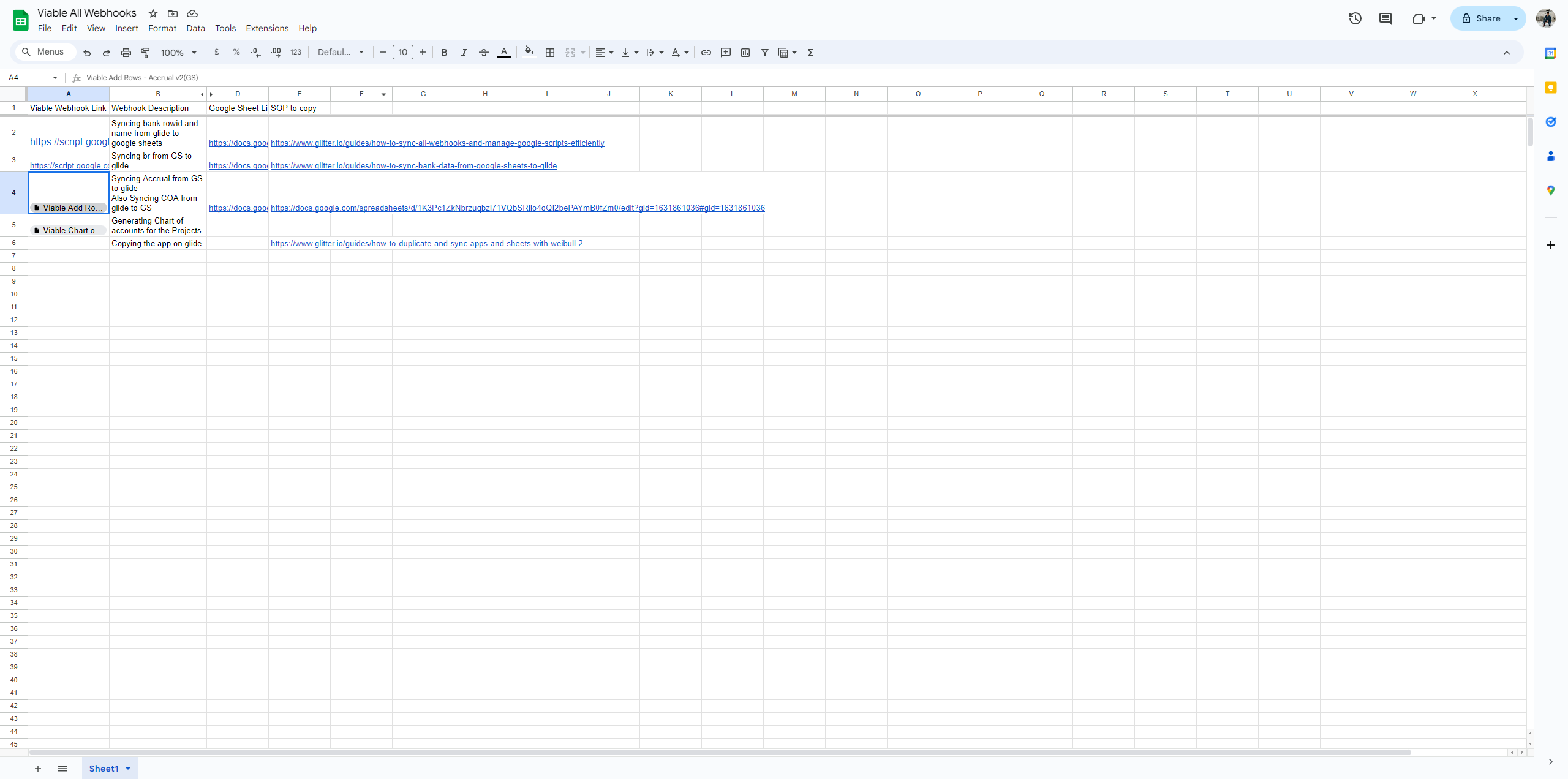The width and height of the screenshot is (1568, 779).
Task: Open the borders tool
Action: click(x=550, y=53)
